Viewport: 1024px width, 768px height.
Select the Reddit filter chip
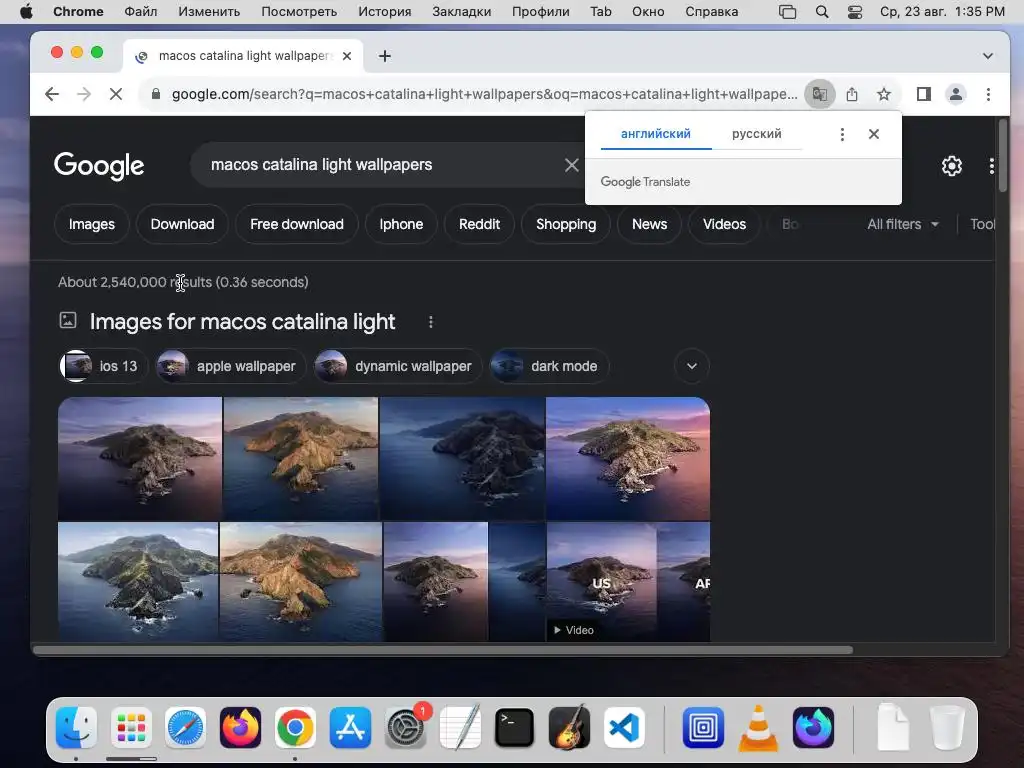pyautogui.click(x=479, y=225)
